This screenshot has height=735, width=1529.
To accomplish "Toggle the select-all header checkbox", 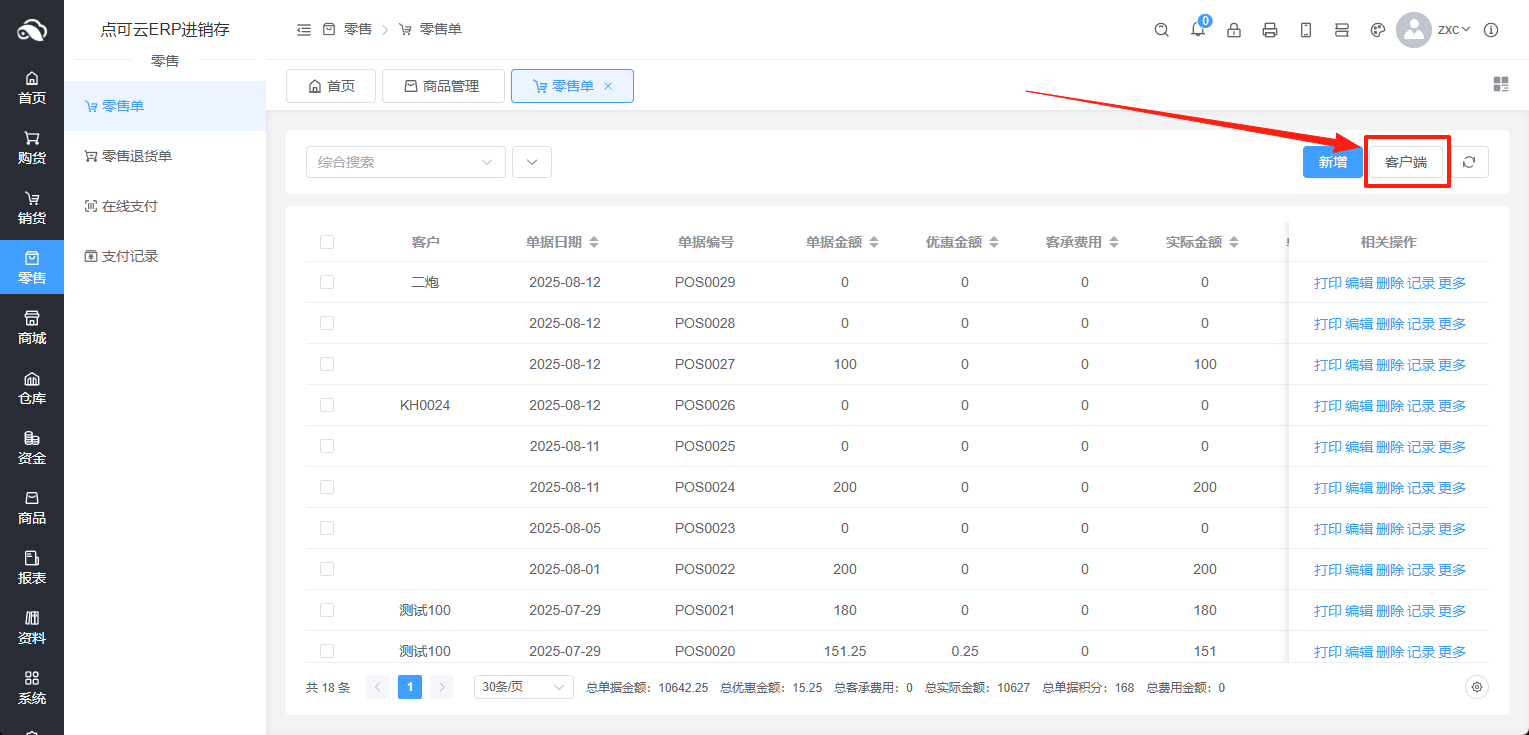I will coord(327,242).
